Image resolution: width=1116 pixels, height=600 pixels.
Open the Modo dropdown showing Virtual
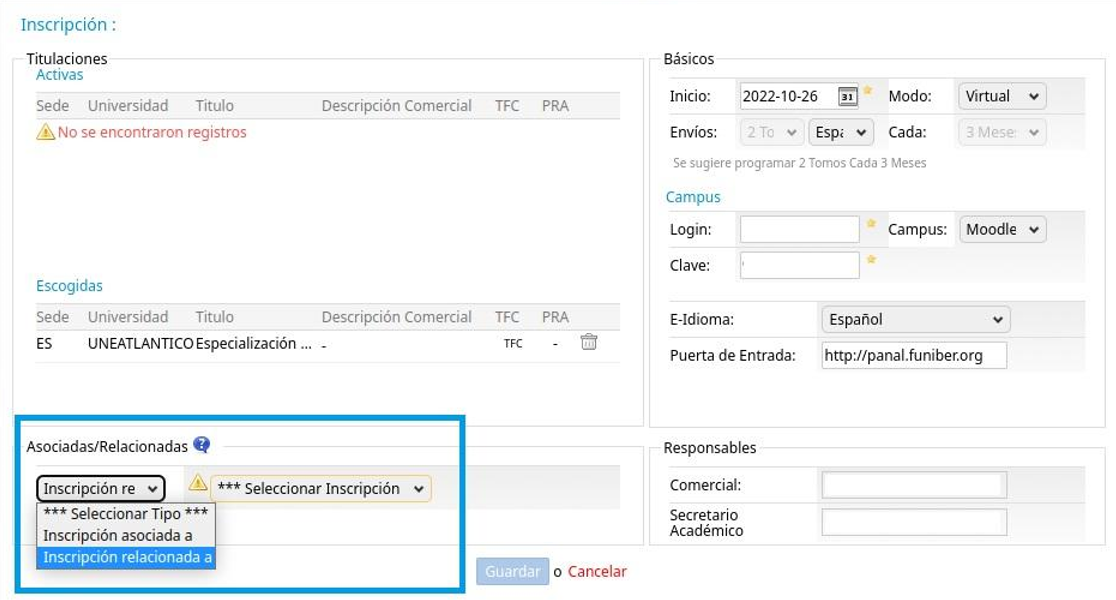tap(1002, 96)
